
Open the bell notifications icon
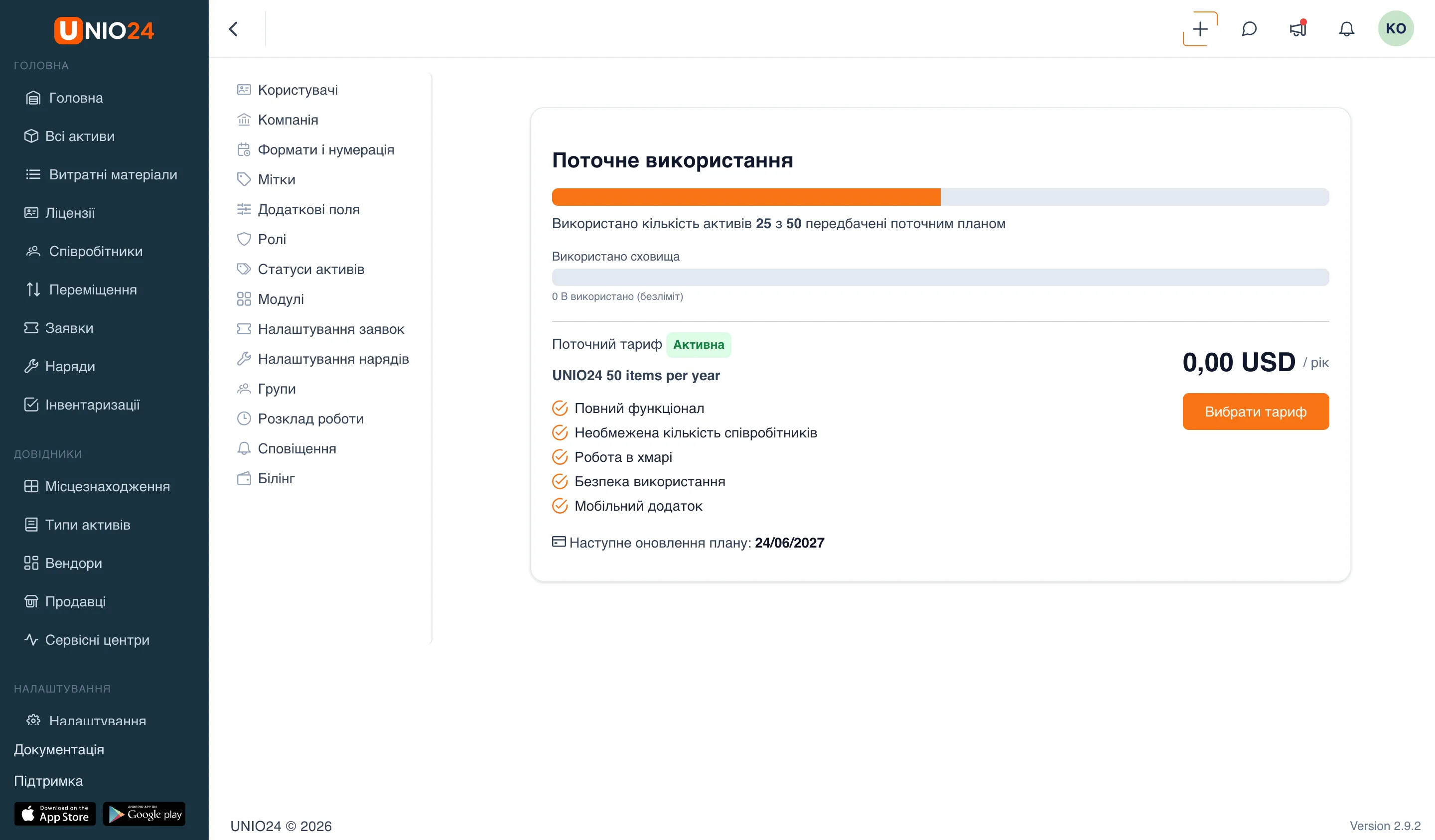coord(1346,28)
